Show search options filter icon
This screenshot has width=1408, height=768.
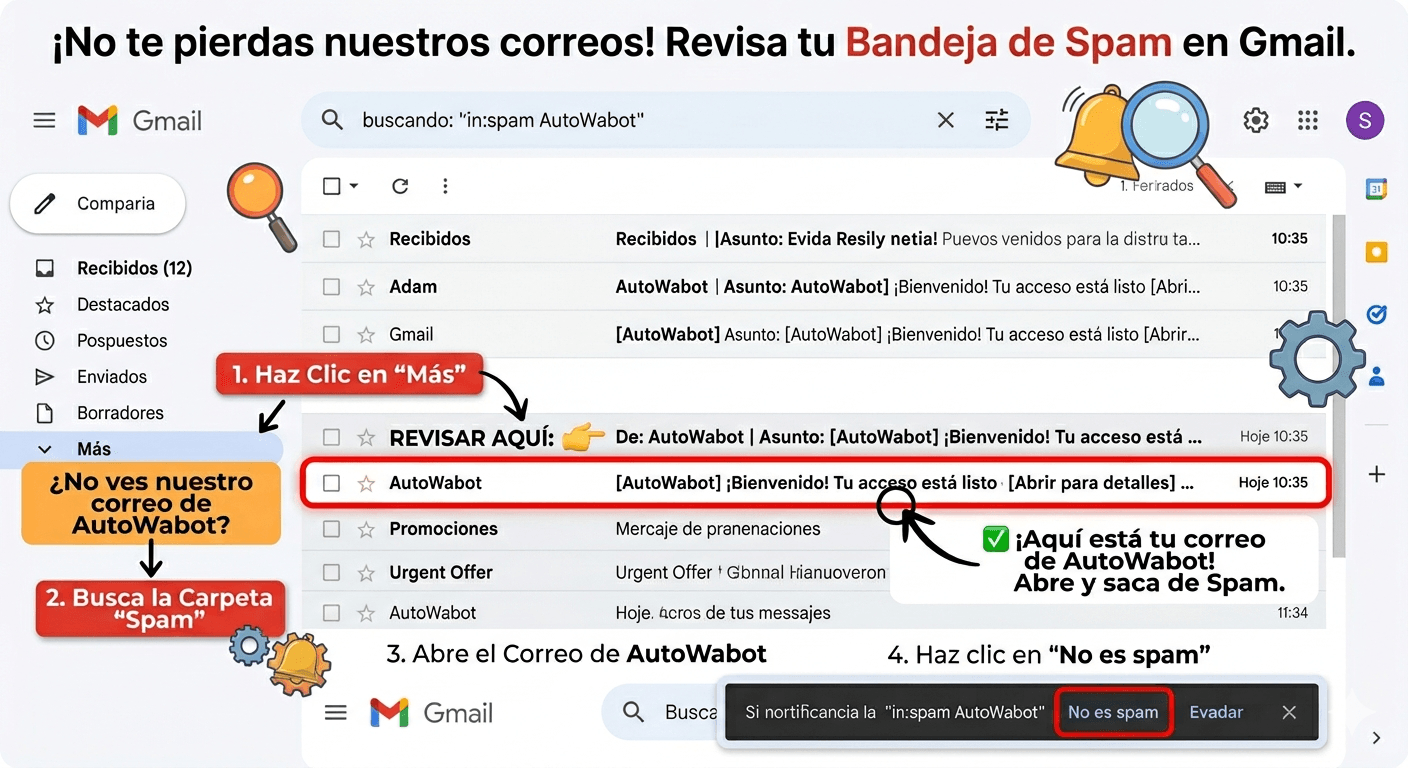click(997, 120)
